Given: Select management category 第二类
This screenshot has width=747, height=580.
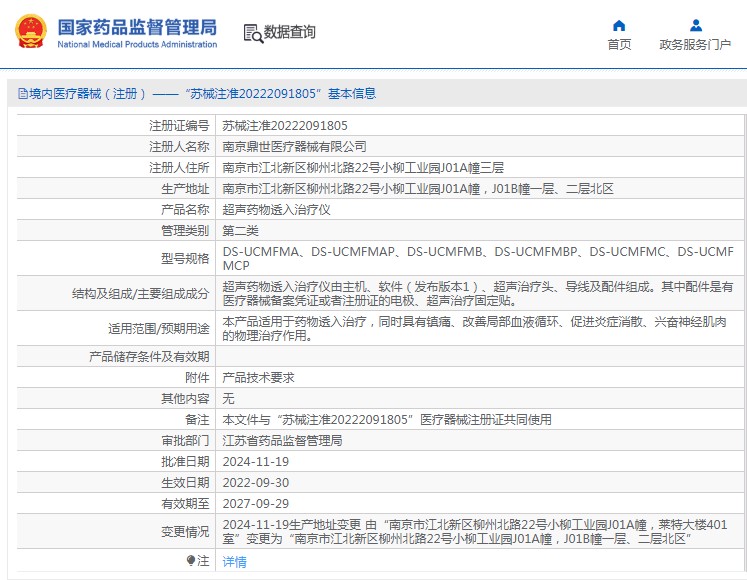Looking at the screenshot, I should (x=240, y=231).
